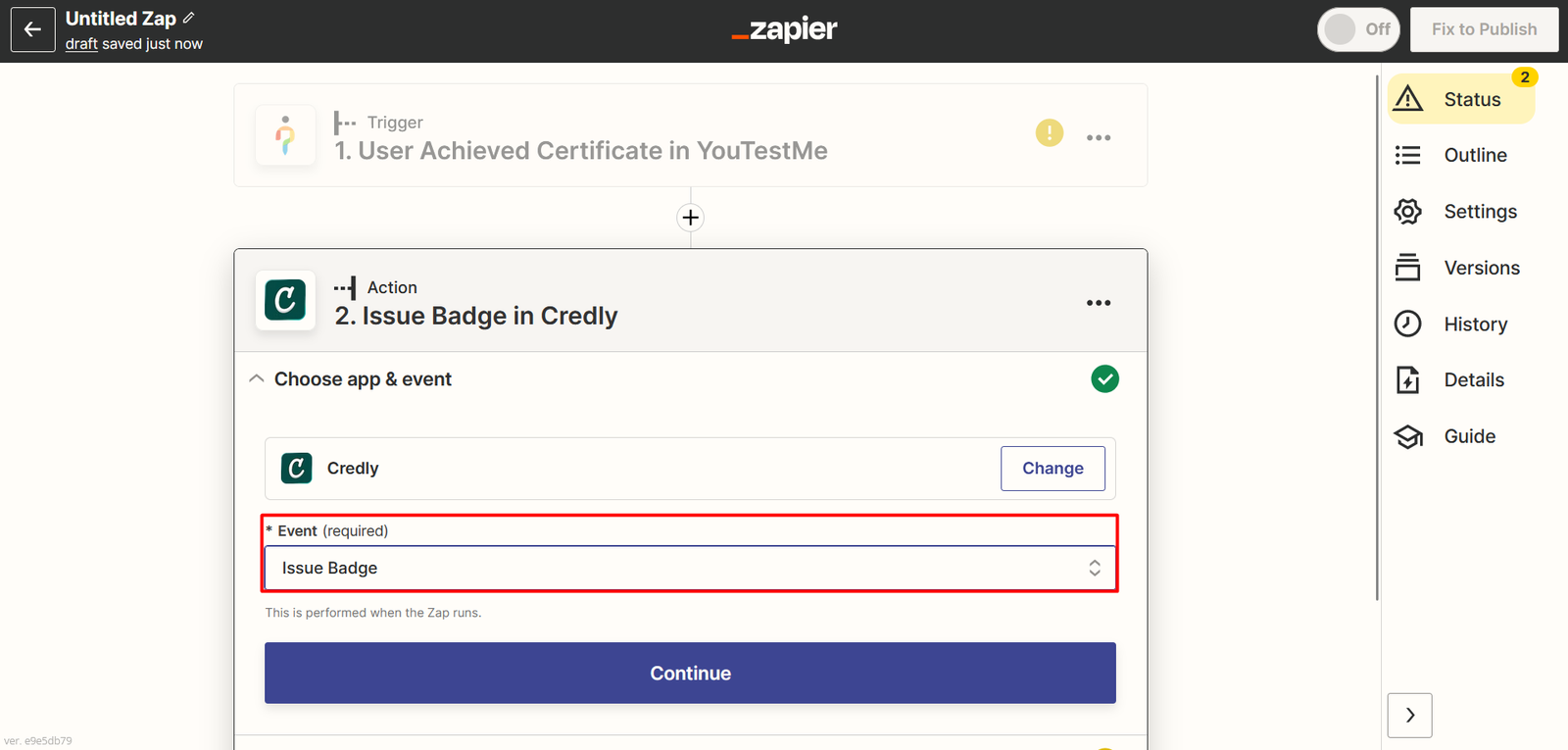1568x750 pixels.
Task: Click the Credly action app icon
Action: point(285,300)
